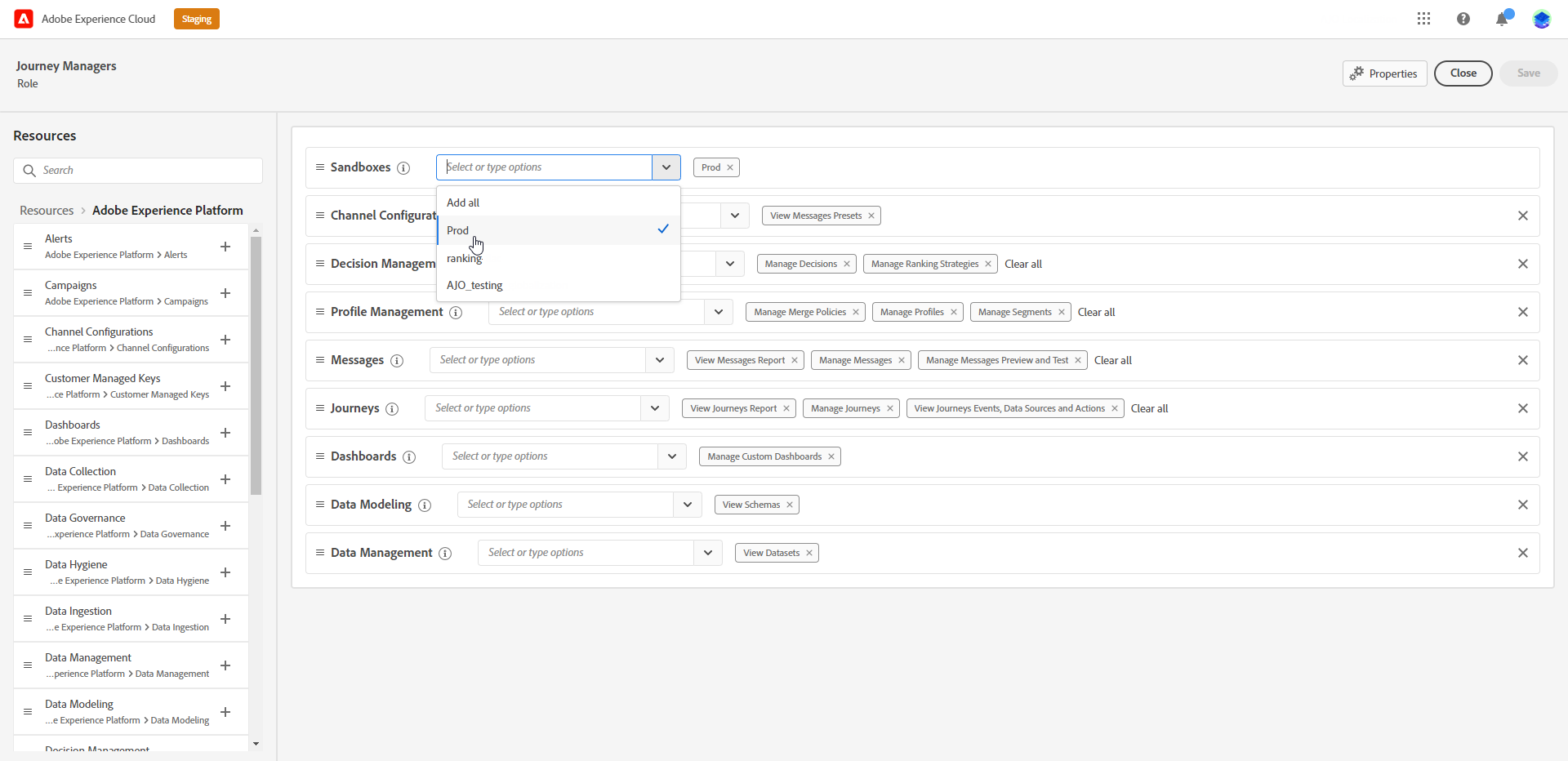Viewport: 1568px width, 761px height.
Task: Click the info icon beside Sandboxes
Action: click(x=403, y=168)
